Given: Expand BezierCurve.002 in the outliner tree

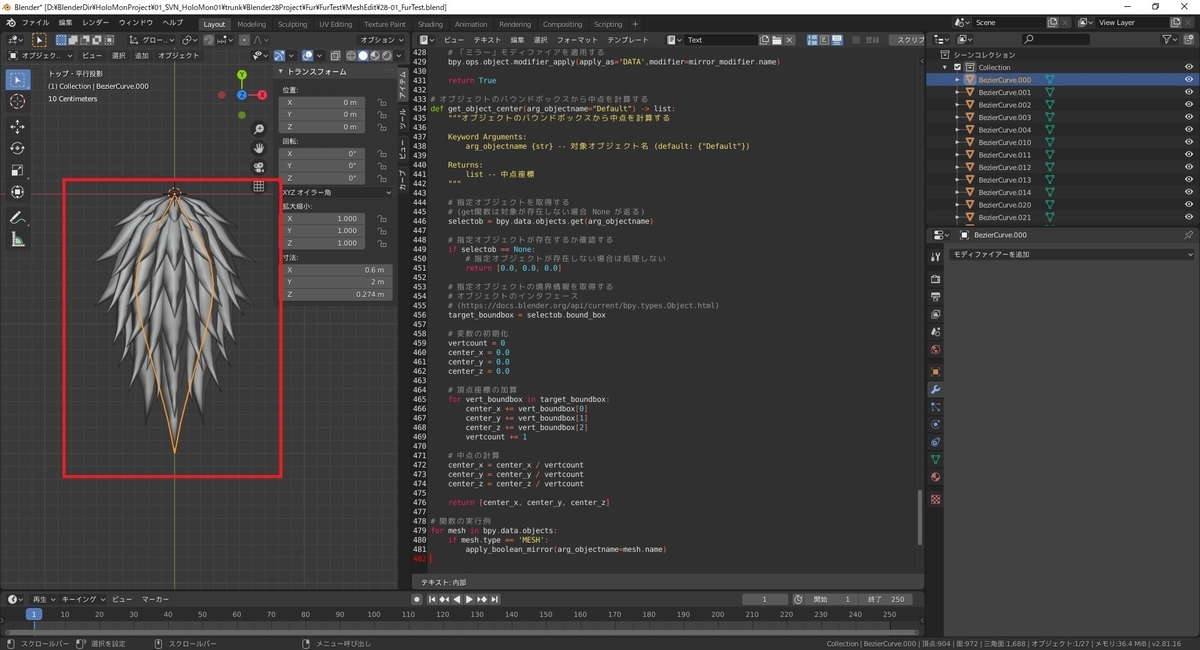Looking at the screenshot, I should point(957,105).
